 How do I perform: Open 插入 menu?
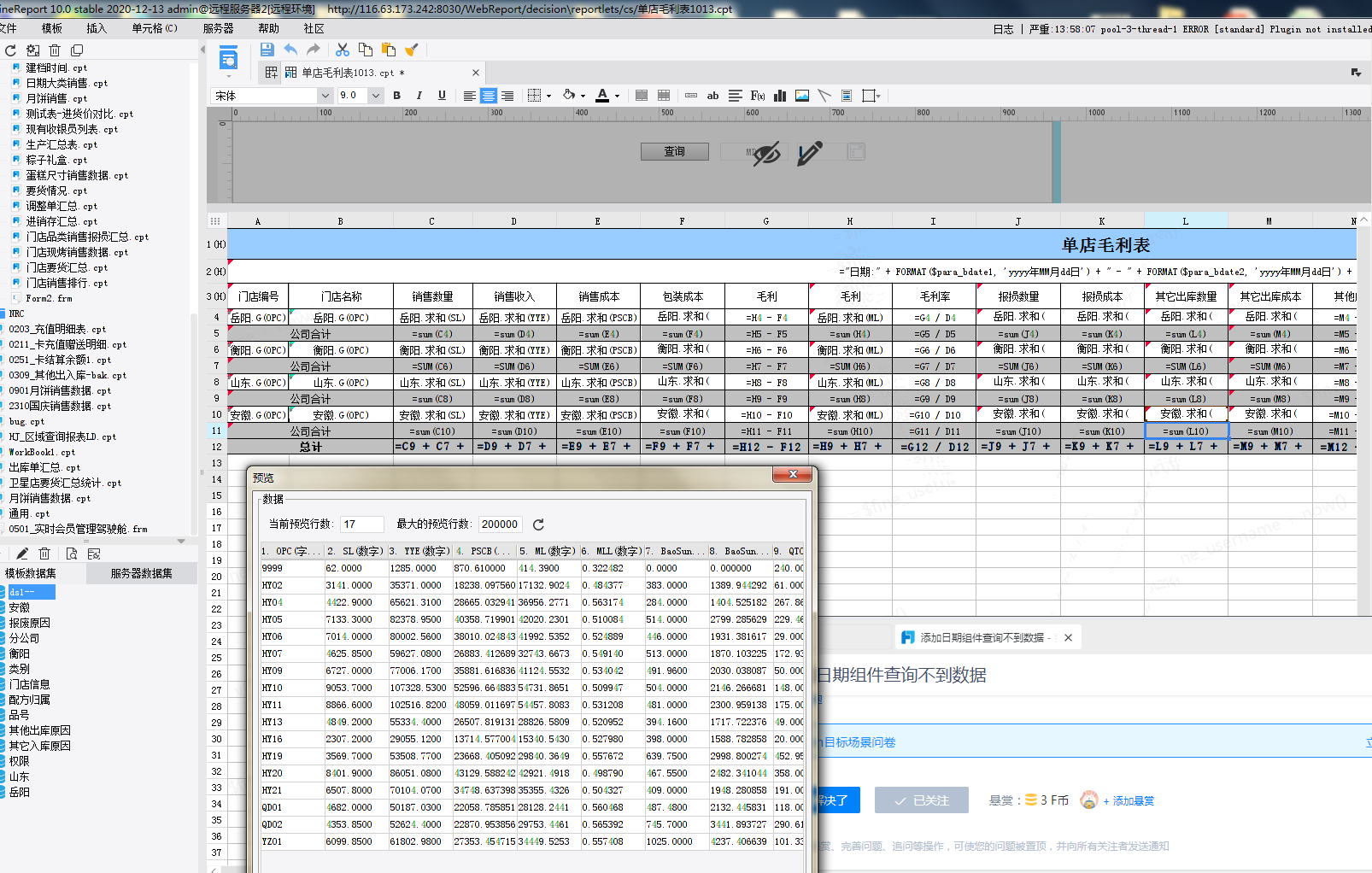pyautogui.click(x=97, y=28)
